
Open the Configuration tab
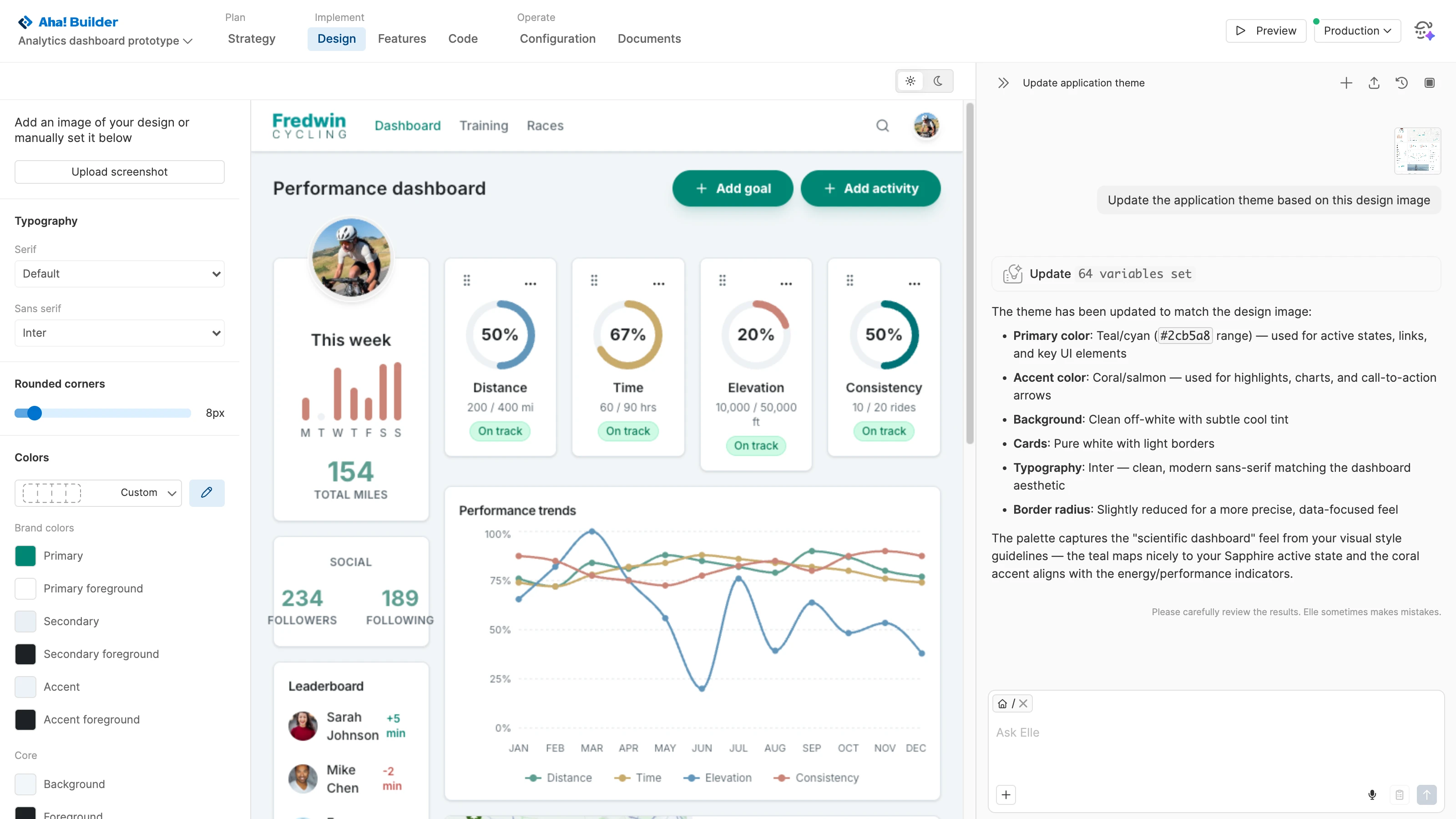pyautogui.click(x=557, y=38)
